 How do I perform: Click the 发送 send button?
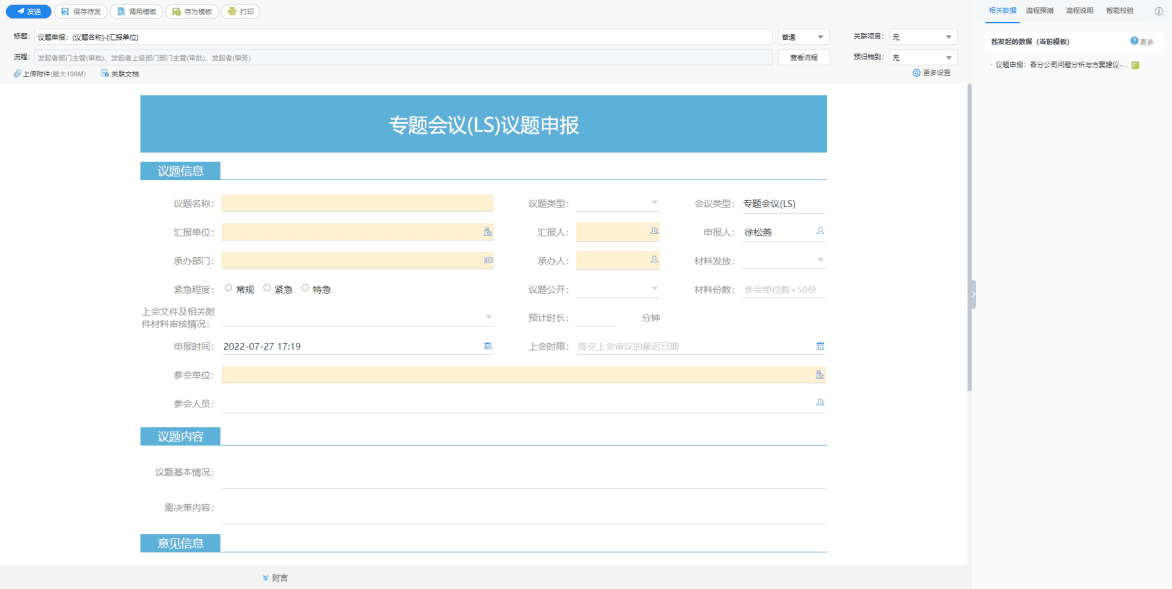coord(28,11)
